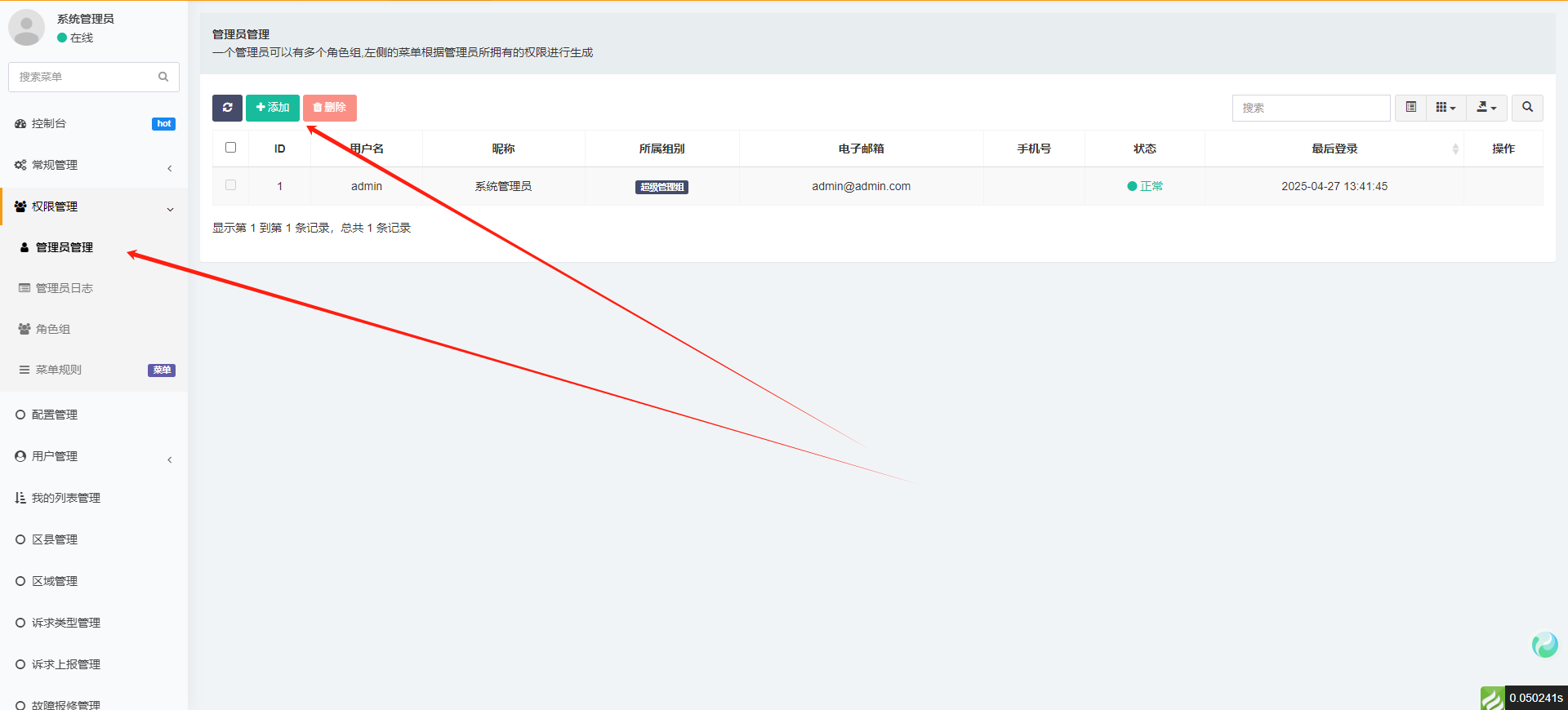Click the search menu magnifier icon
This screenshot has width=1568, height=710.
tap(163, 77)
